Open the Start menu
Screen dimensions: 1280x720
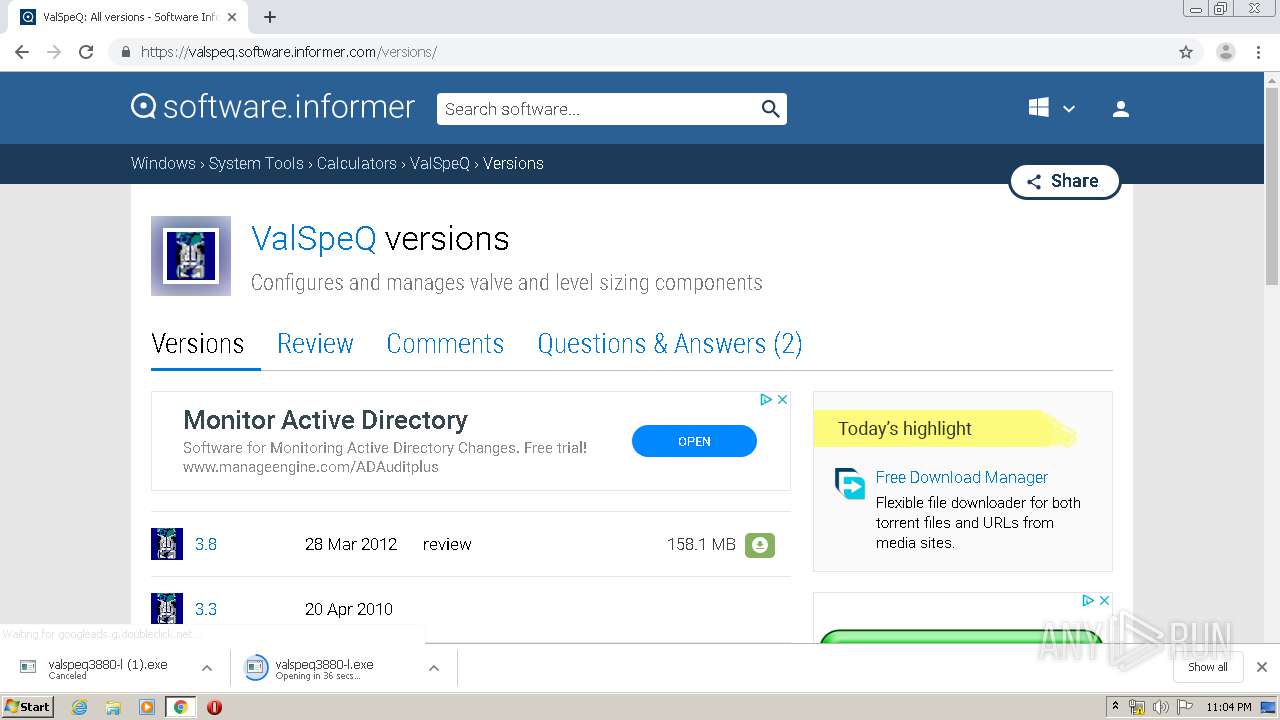28,706
